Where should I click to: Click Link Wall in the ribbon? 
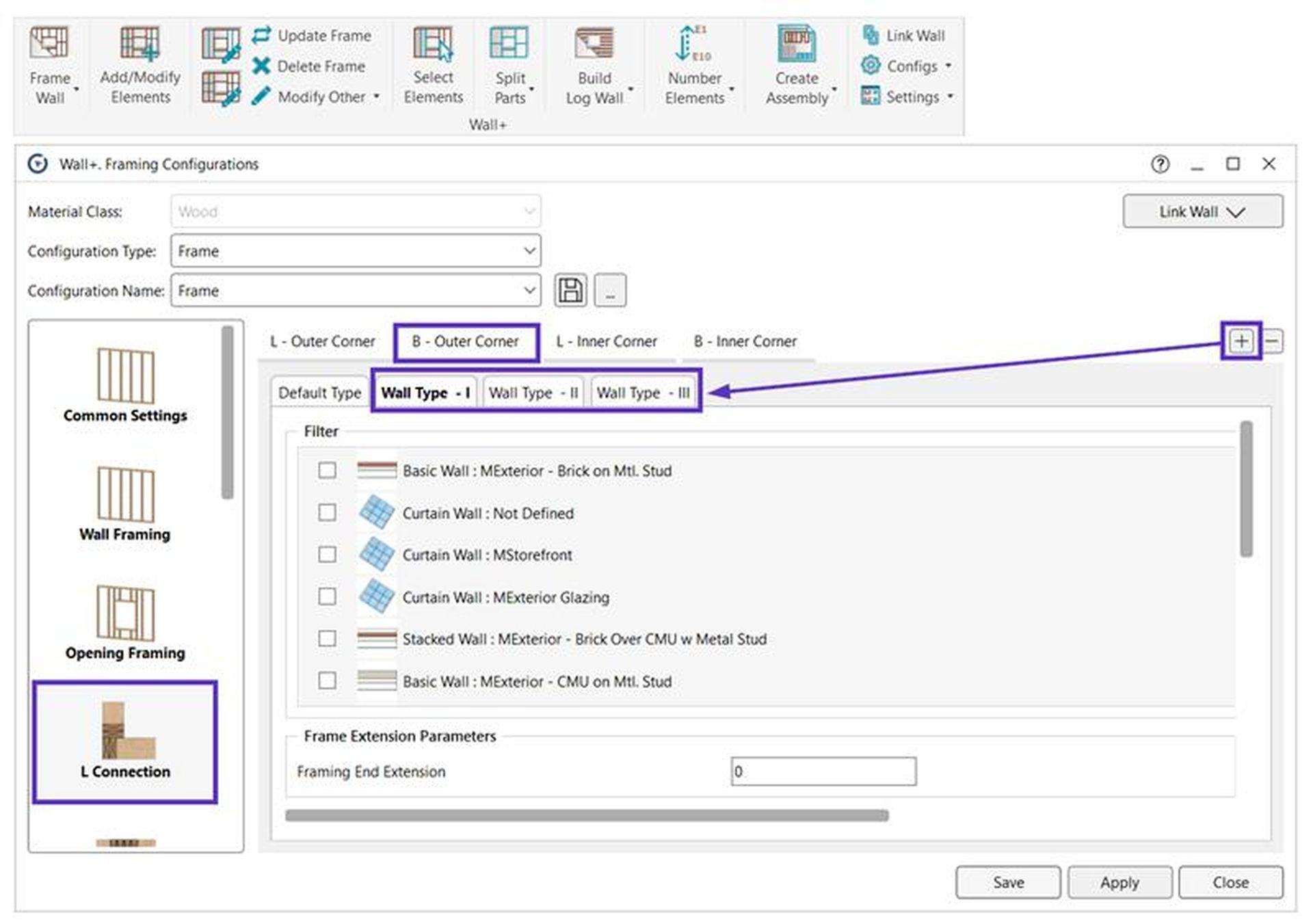903,35
